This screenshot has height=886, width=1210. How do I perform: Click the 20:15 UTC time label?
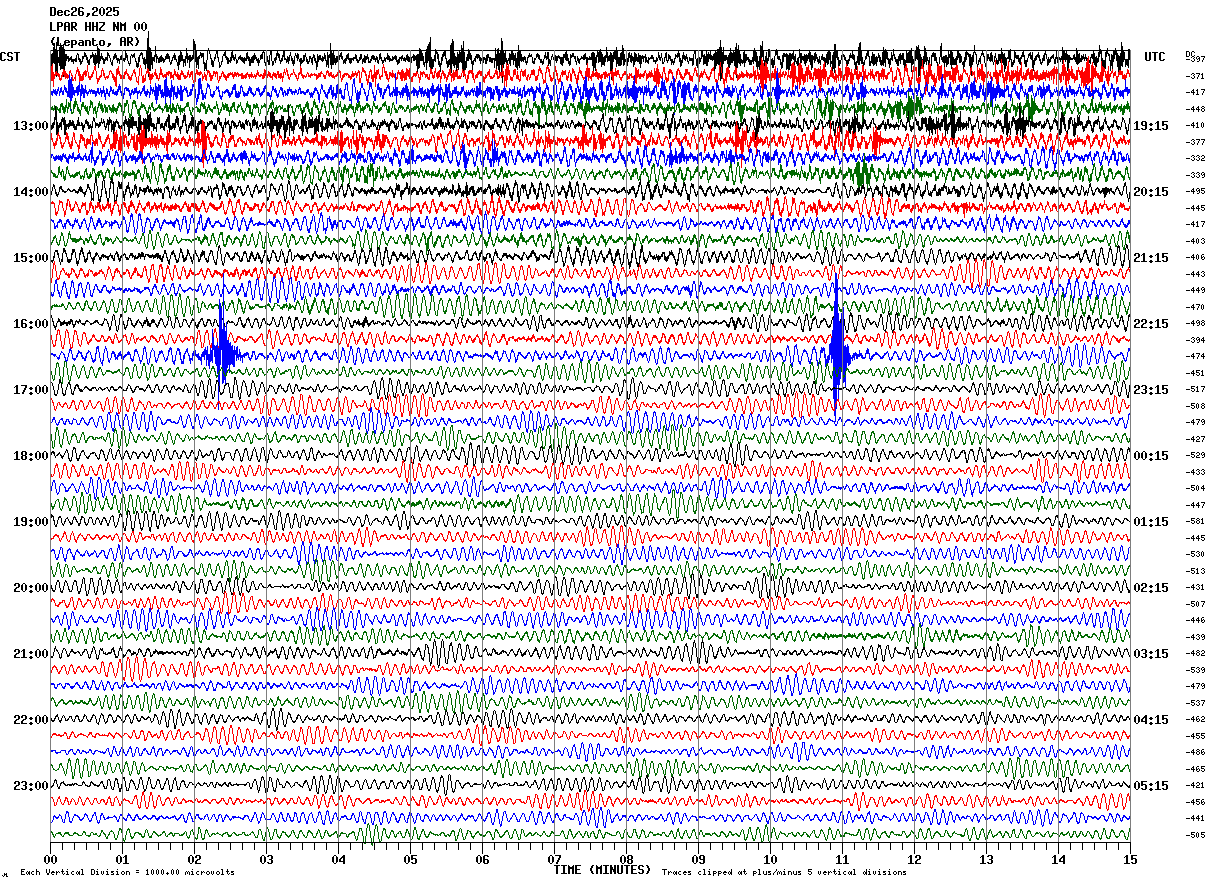click(1151, 192)
